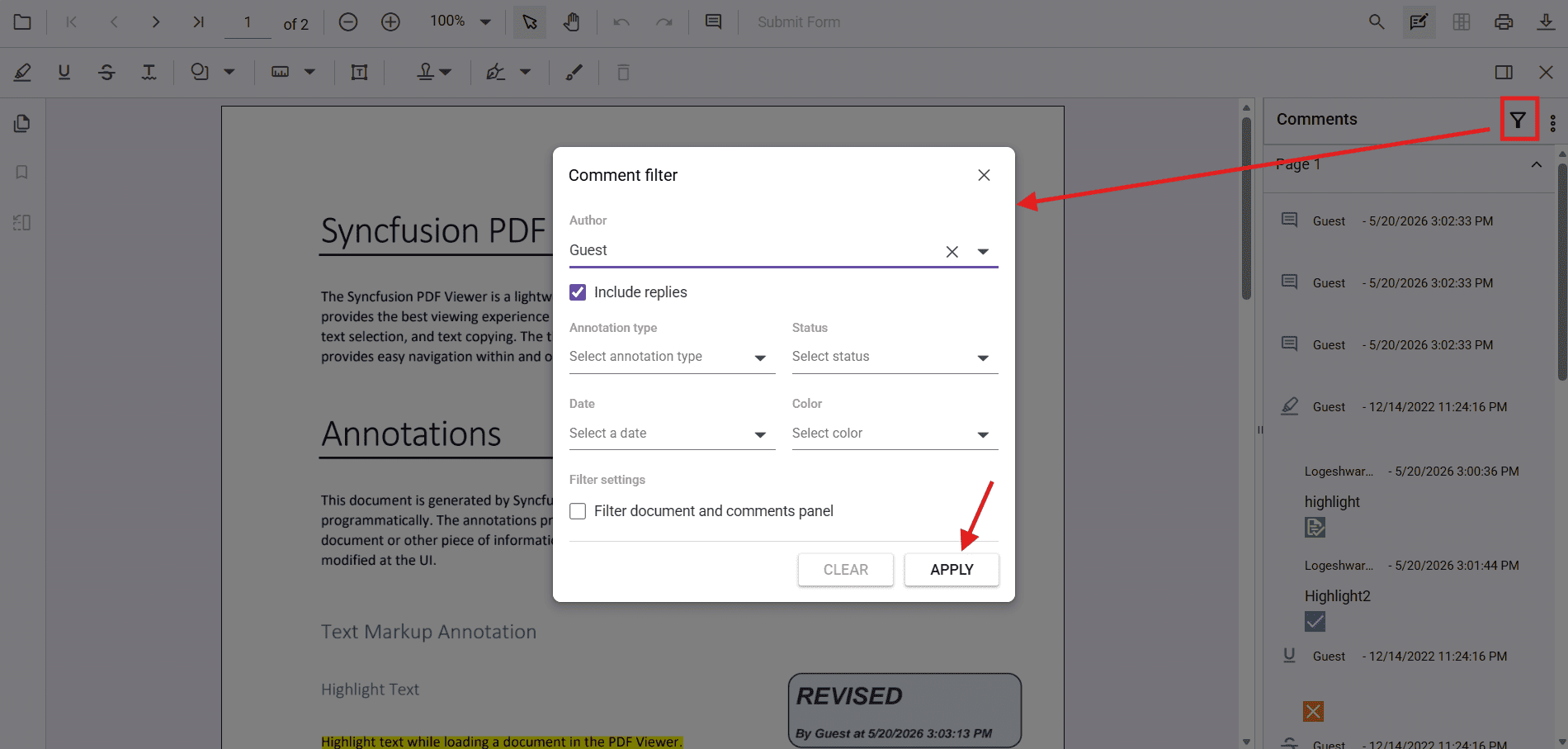Image resolution: width=1568 pixels, height=749 pixels.
Task: Click the delete annotation trash icon
Action: (x=623, y=73)
